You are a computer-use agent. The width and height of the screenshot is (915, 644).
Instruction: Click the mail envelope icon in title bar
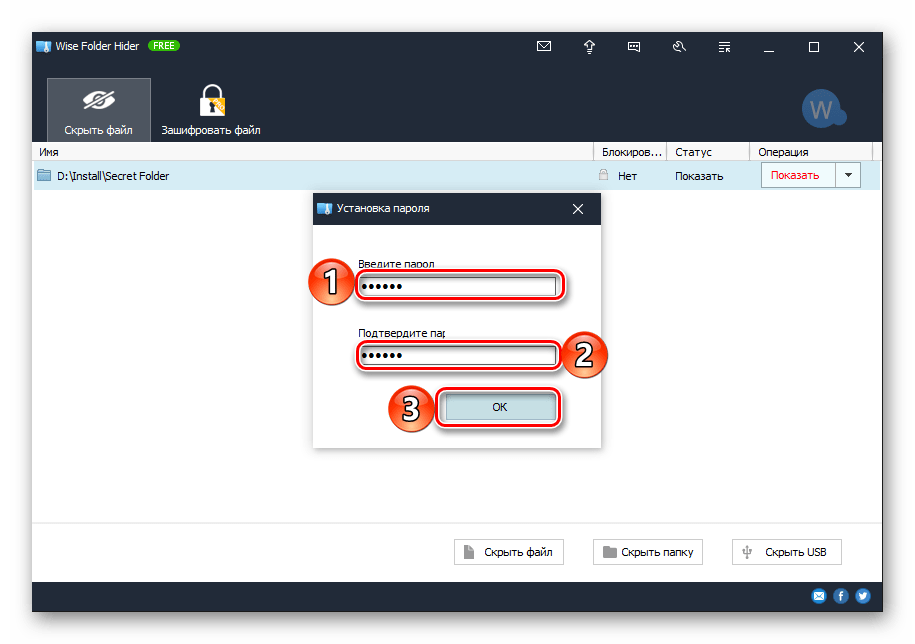point(544,46)
